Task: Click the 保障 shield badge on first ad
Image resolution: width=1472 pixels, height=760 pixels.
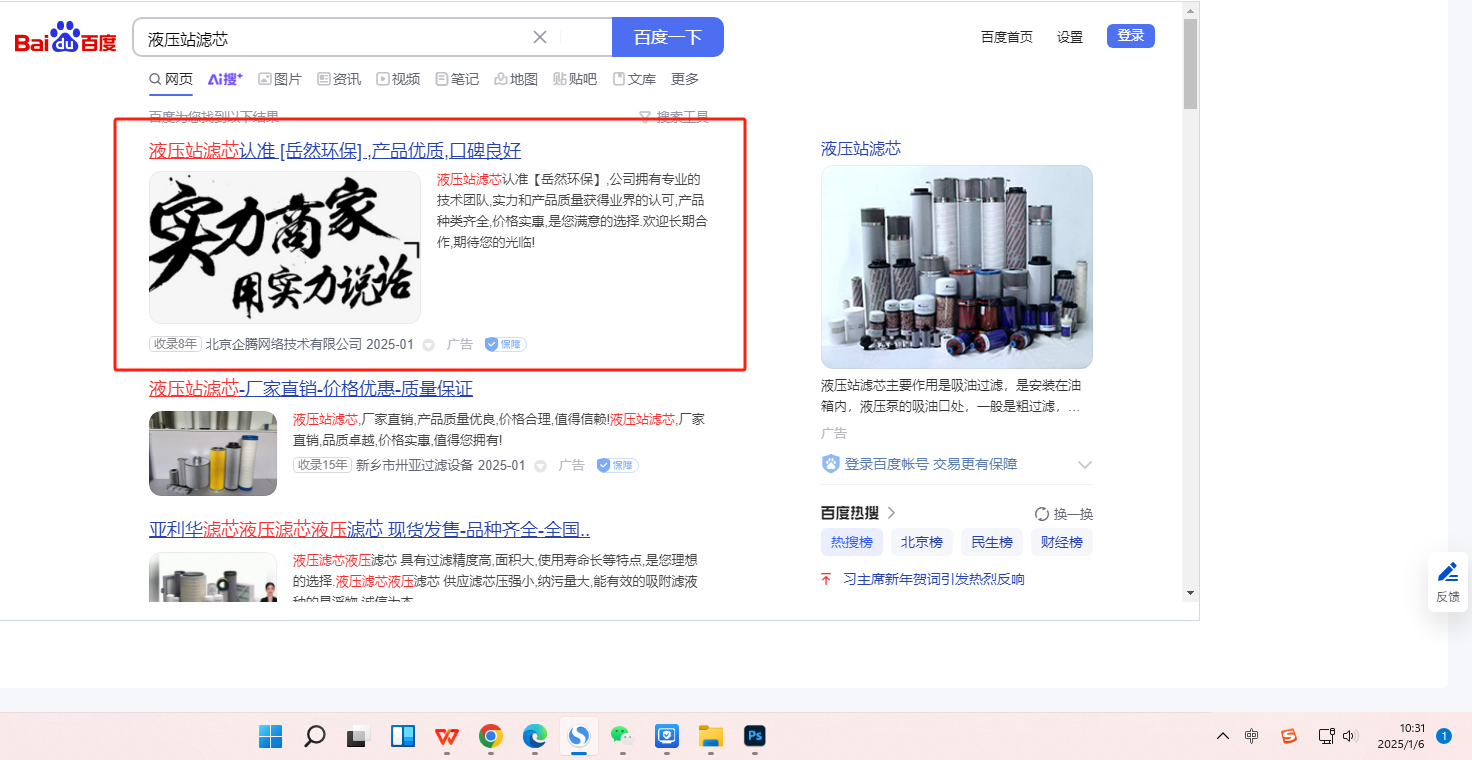Action: (x=505, y=344)
